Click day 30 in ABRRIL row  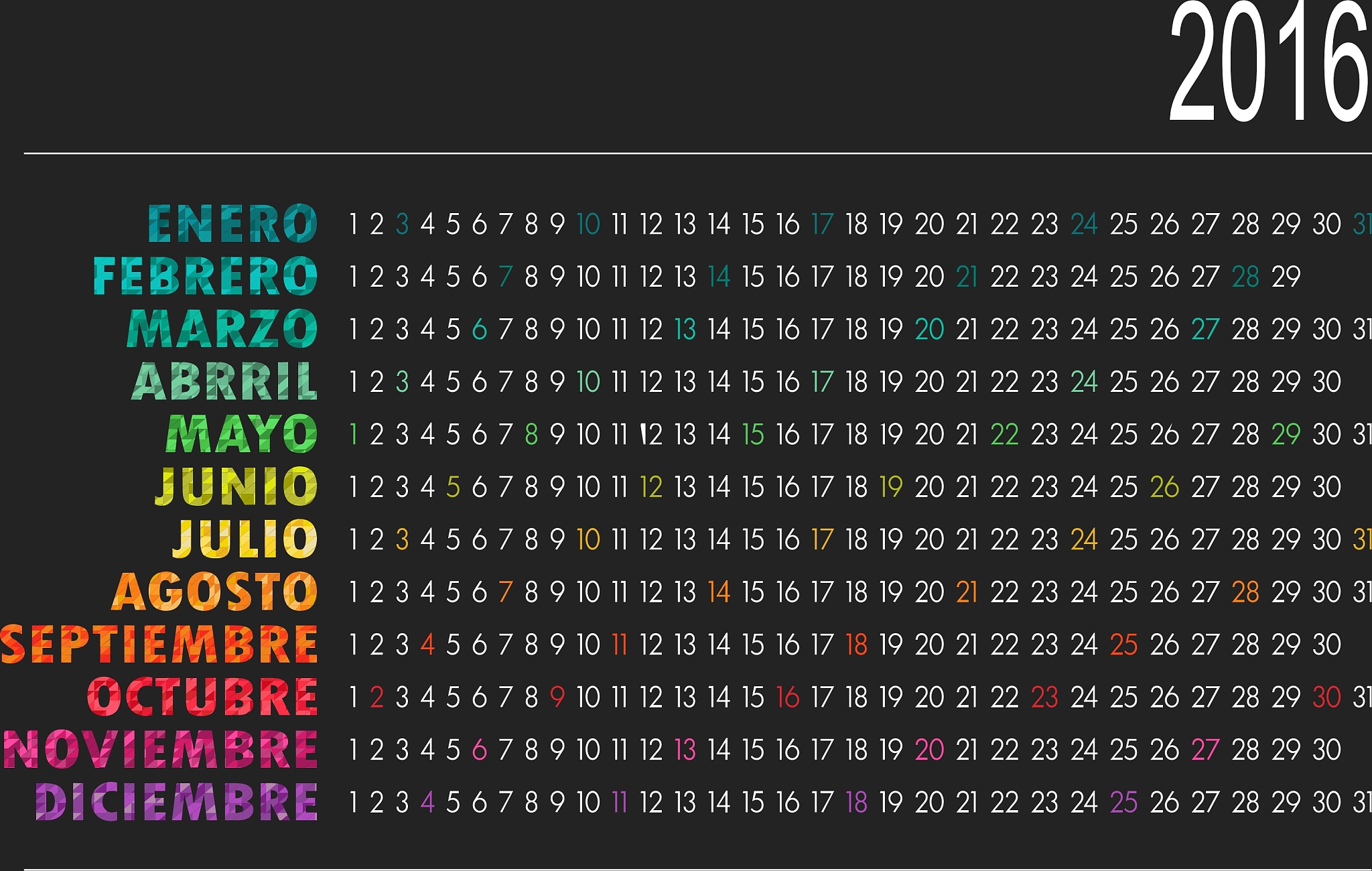pos(1326,382)
